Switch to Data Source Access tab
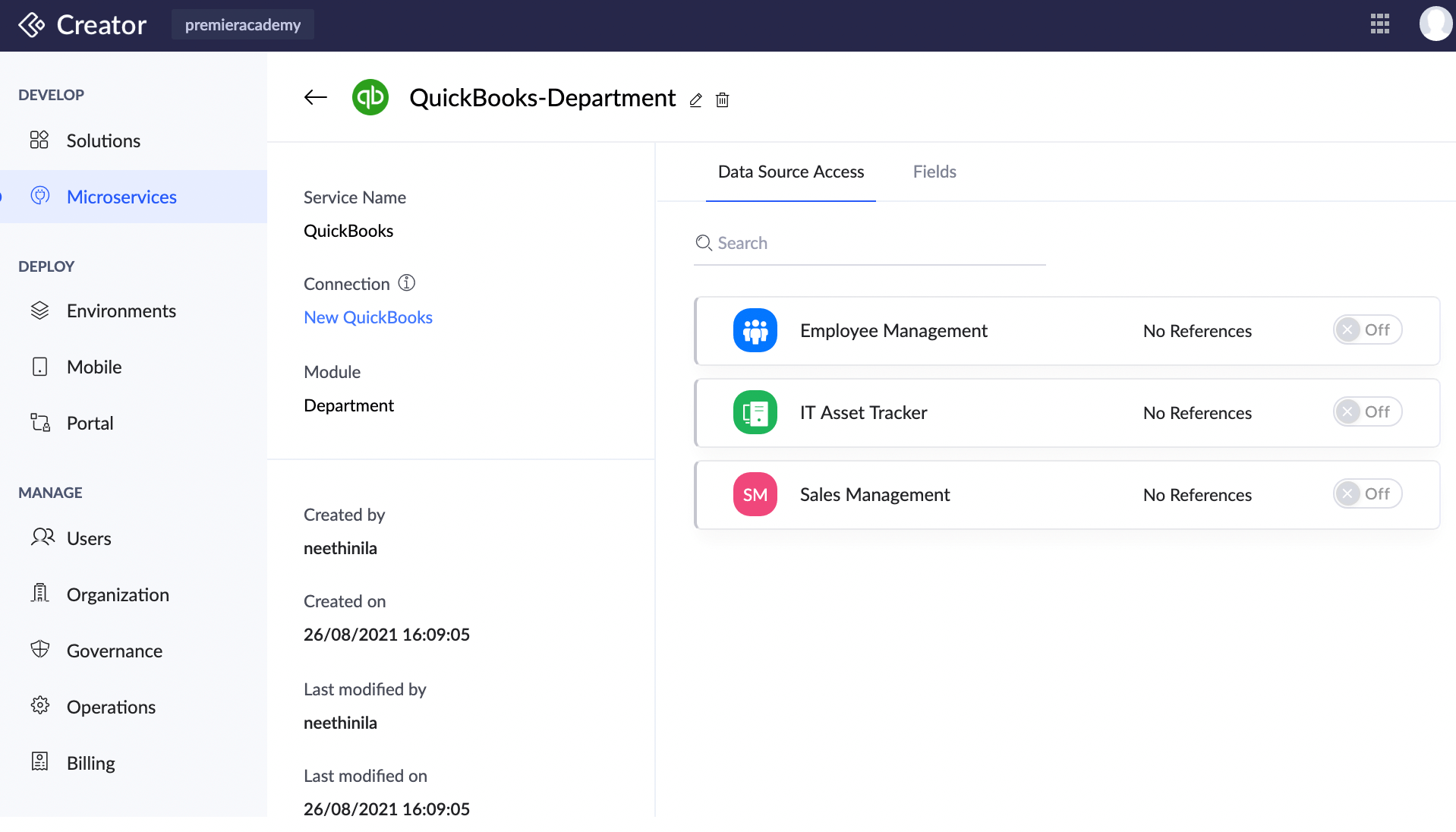This screenshot has height=832, width=1456. point(791,172)
